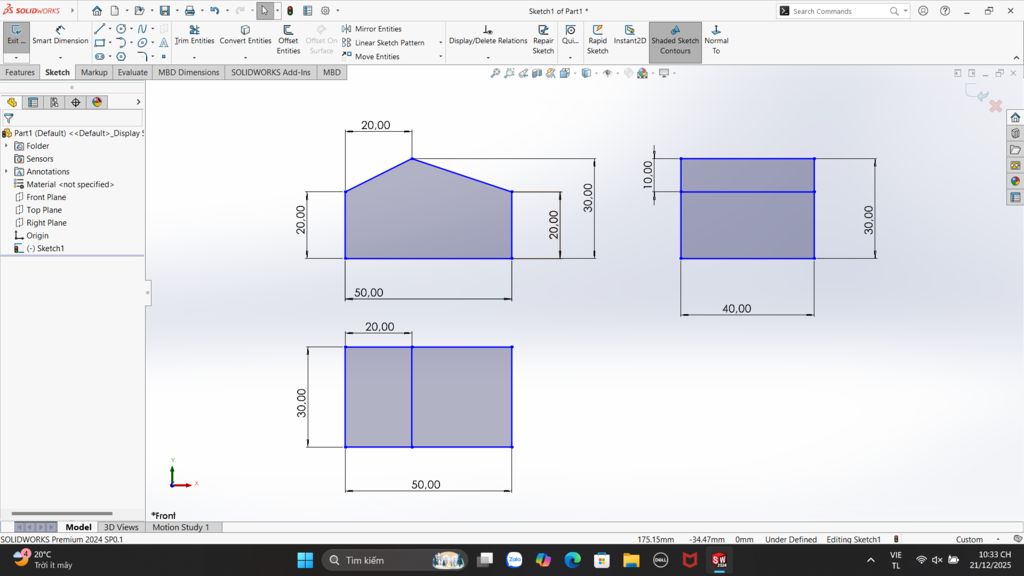The height and width of the screenshot is (576, 1024).
Task: Expand the Folder tree node
Action: pyautogui.click(x=7, y=146)
